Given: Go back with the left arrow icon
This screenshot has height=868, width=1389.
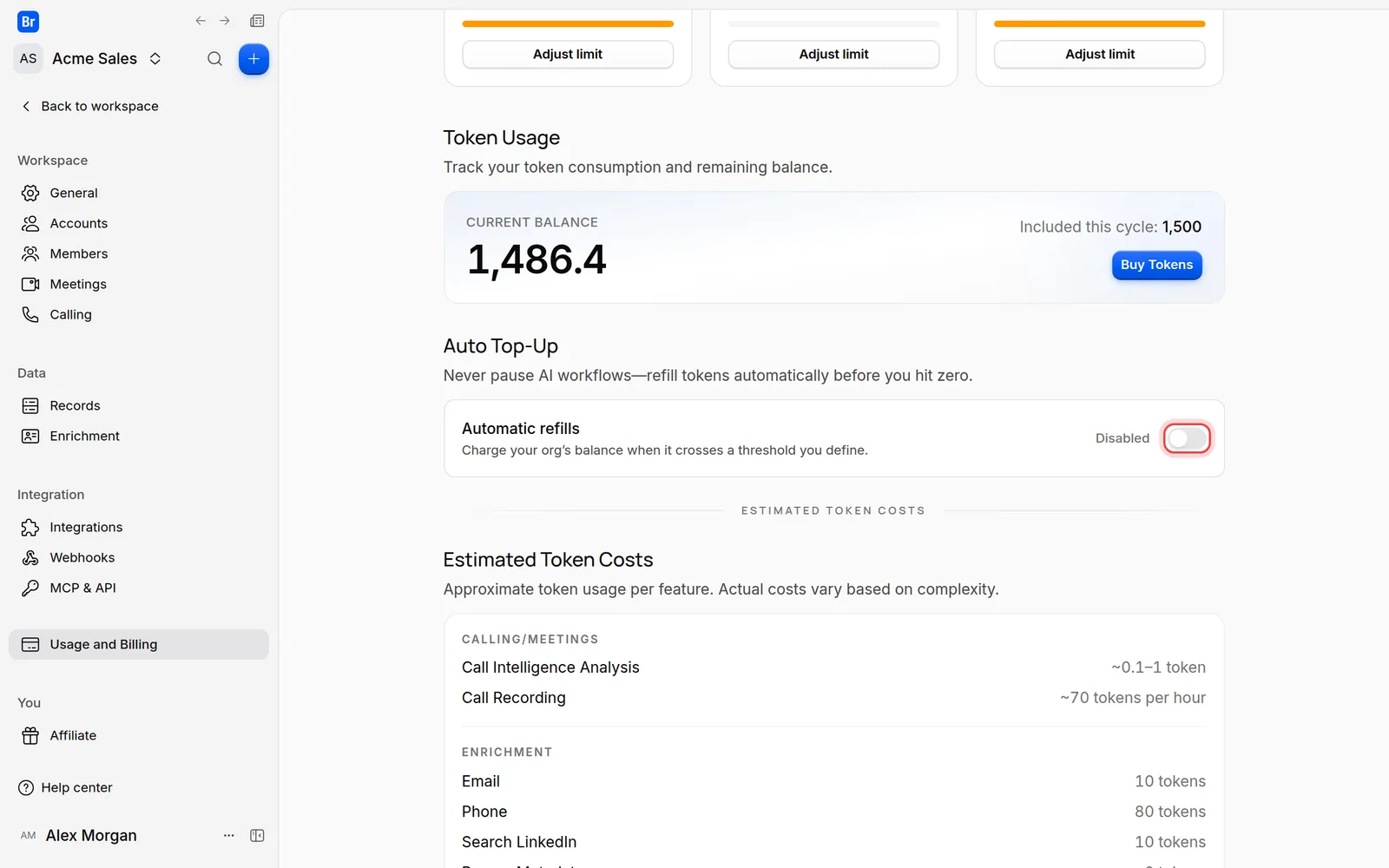Looking at the screenshot, I should 201,21.
